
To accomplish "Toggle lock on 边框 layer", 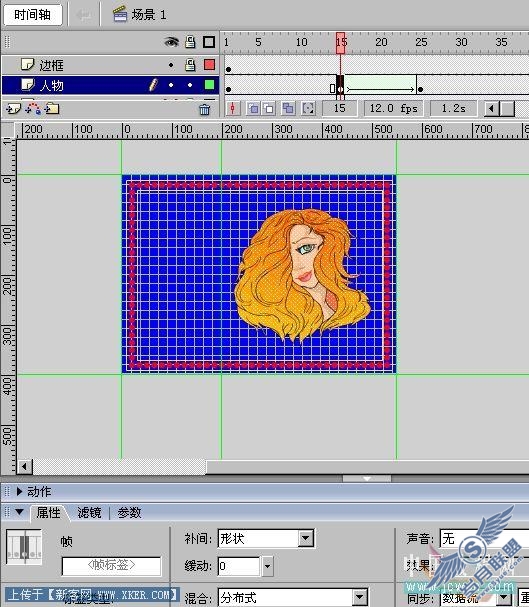I will coord(190,65).
